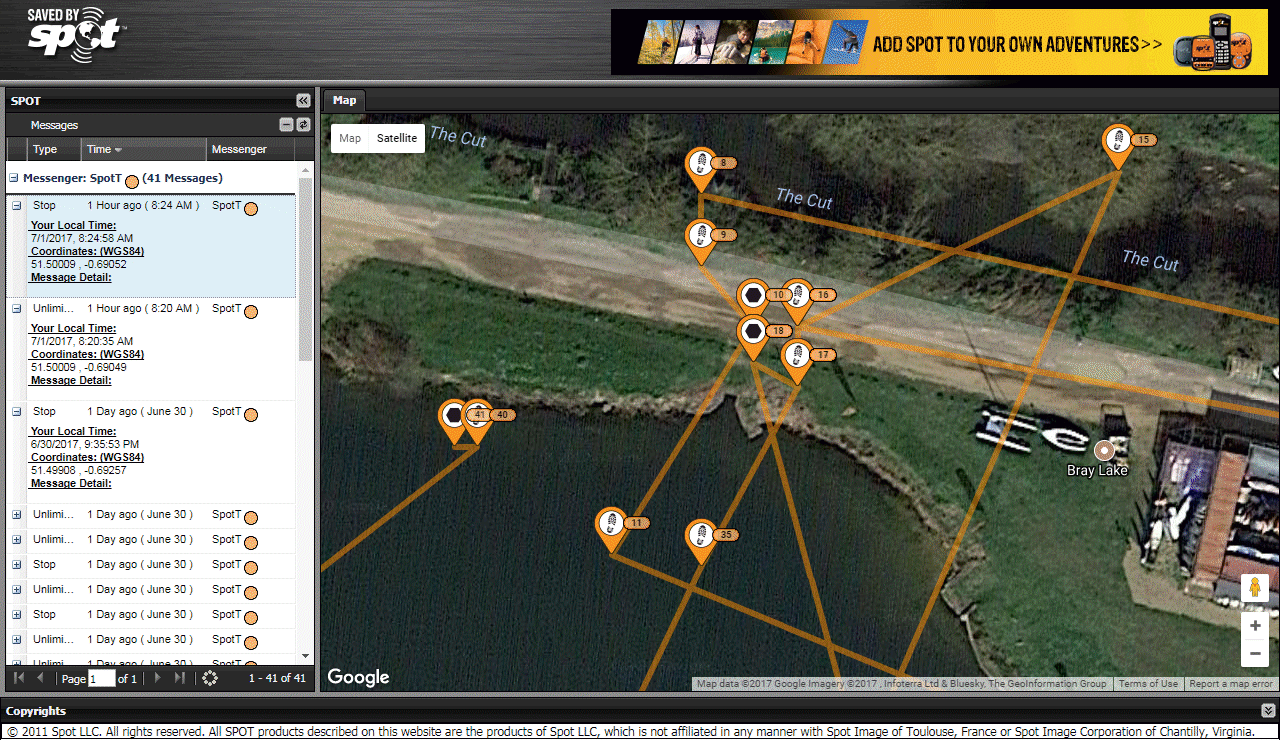Collapse the Stop message from 8:24 AM
The width and height of the screenshot is (1280, 740).
point(16,206)
